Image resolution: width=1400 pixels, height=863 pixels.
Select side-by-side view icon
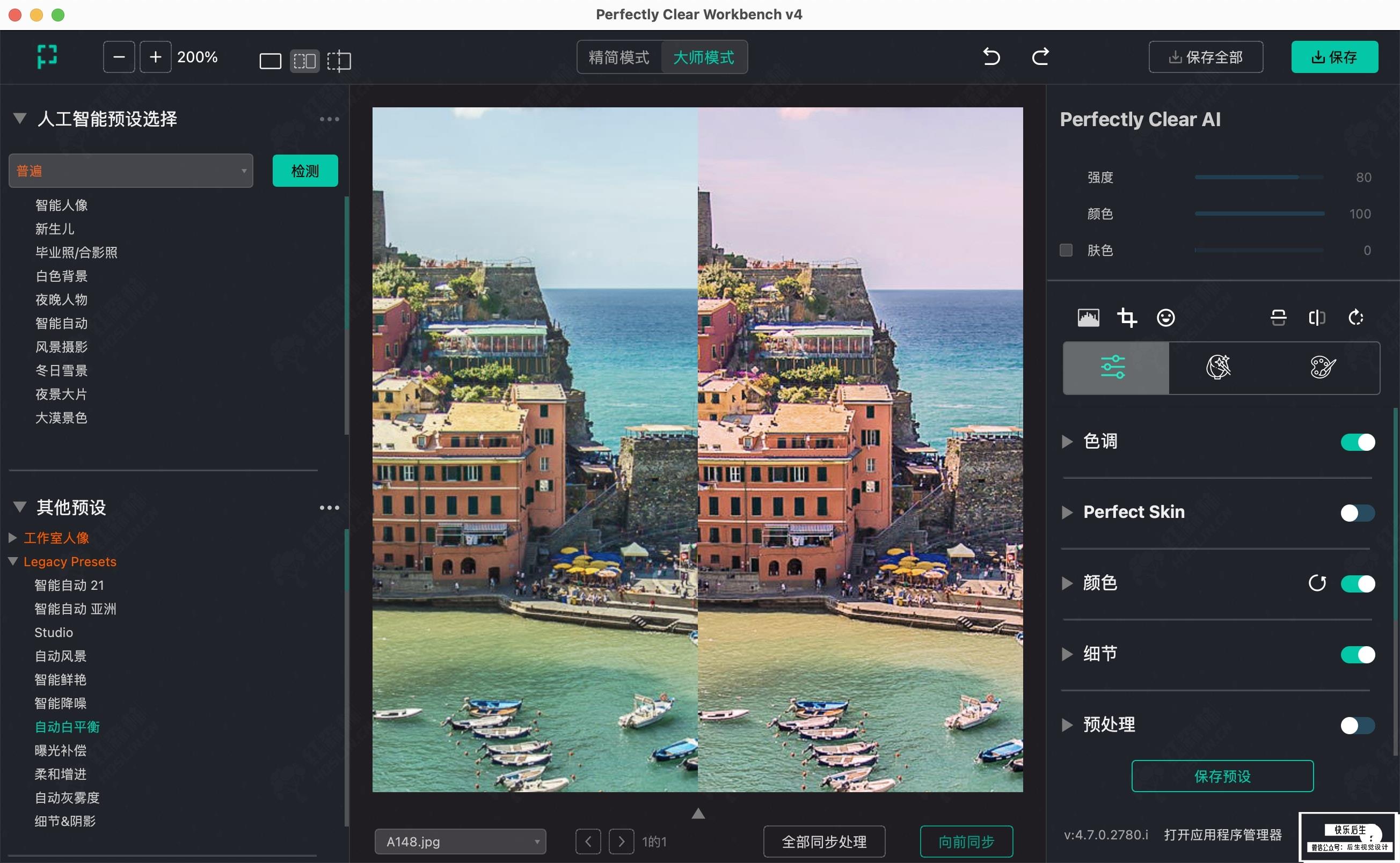click(x=304, y=61)
